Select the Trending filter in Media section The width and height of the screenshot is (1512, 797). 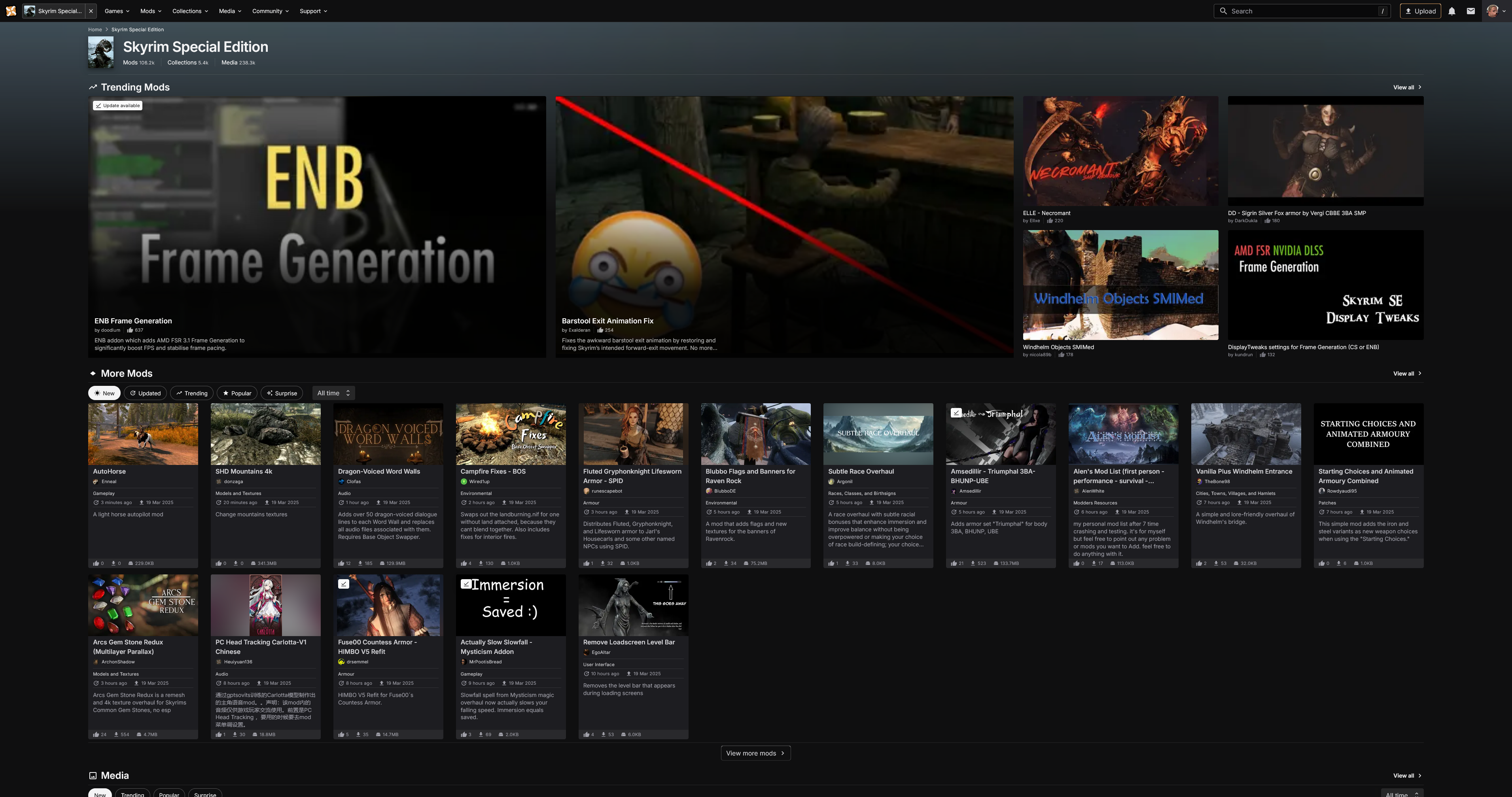point(132,793)
